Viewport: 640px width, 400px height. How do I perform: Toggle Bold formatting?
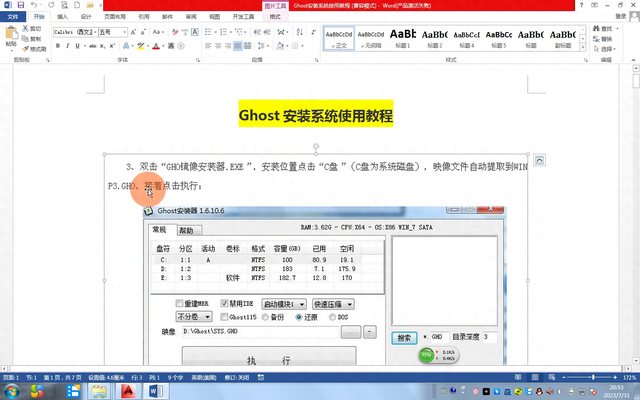point(58,46)
